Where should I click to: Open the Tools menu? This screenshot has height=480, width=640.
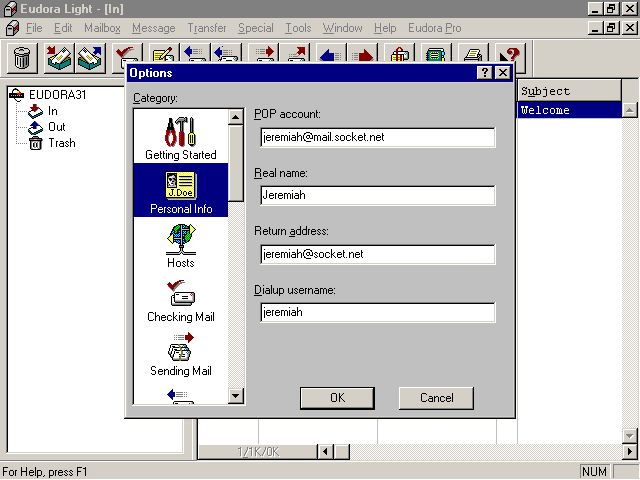[298, 28]
